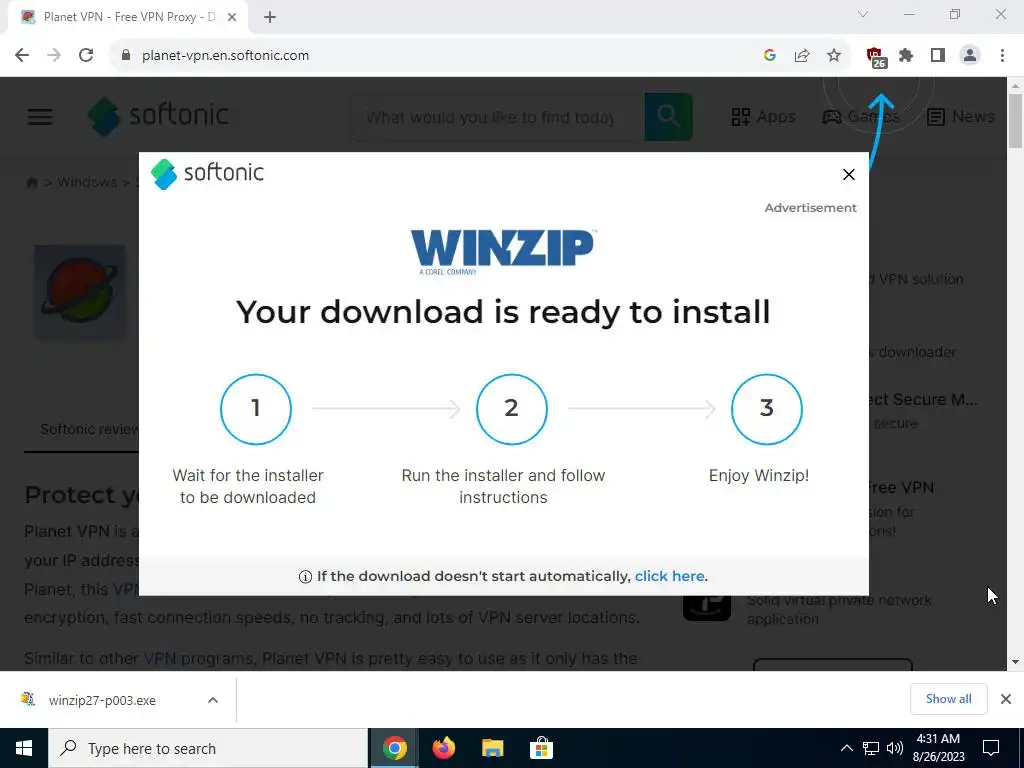This screenshot has height=768, width=1024.
Task: Open Softonic hamburger menu
Action: [x=40, y=117]
